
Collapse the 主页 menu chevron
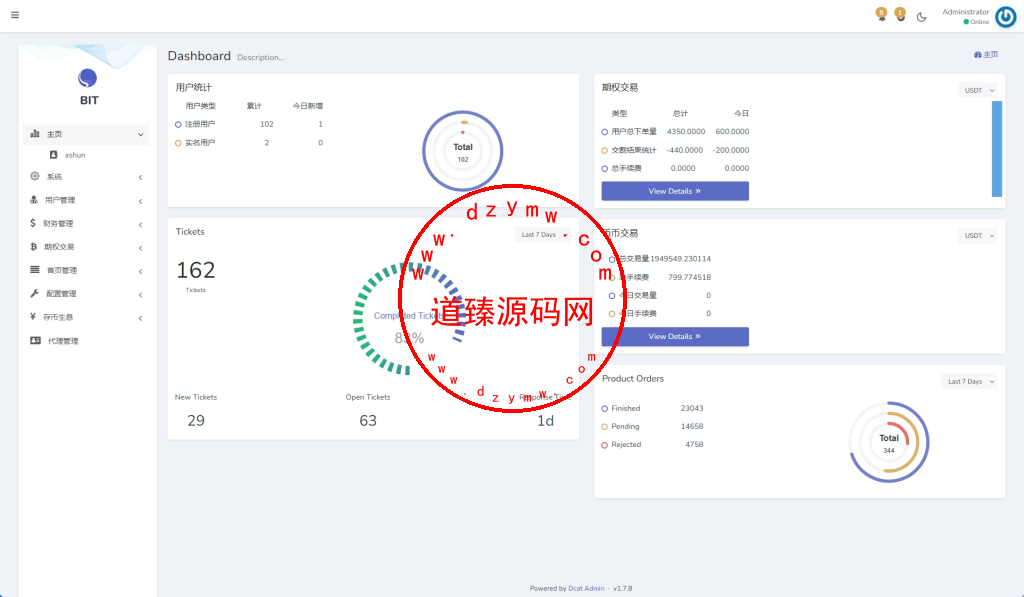(140, 135)
